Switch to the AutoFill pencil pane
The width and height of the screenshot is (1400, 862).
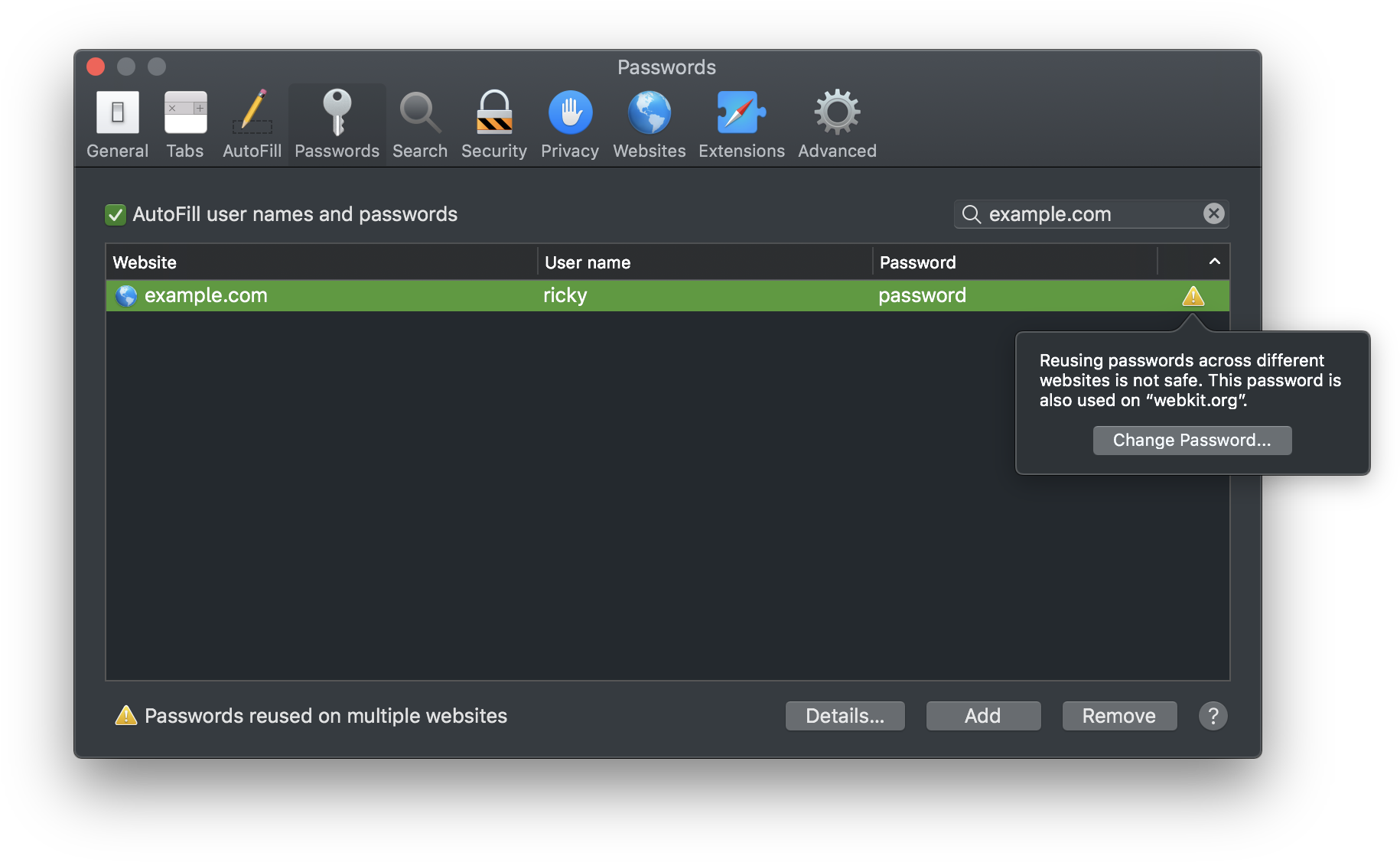[x=252, y=124]
